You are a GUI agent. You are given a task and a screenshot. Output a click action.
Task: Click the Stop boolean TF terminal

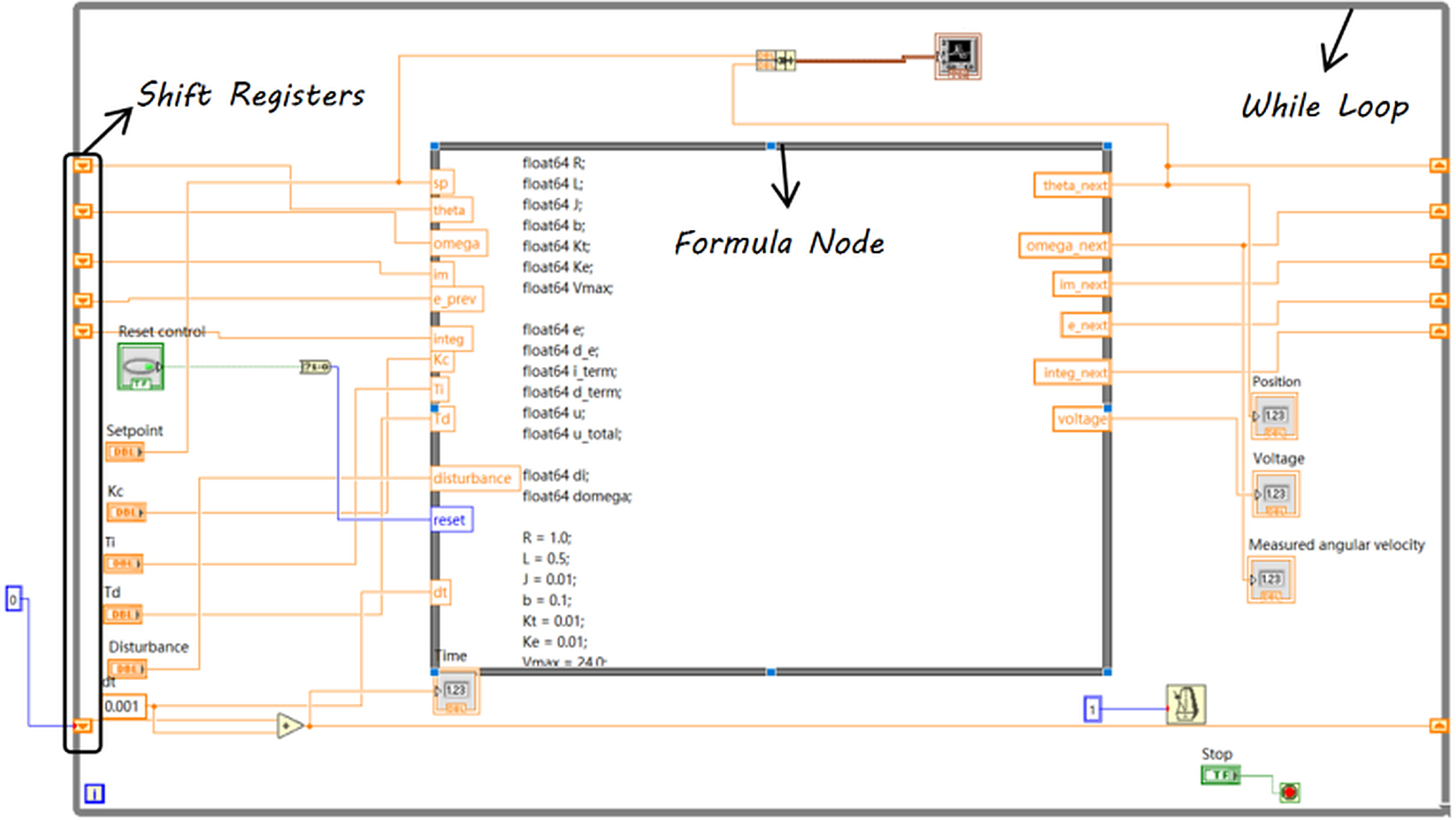click(1221, 775)
